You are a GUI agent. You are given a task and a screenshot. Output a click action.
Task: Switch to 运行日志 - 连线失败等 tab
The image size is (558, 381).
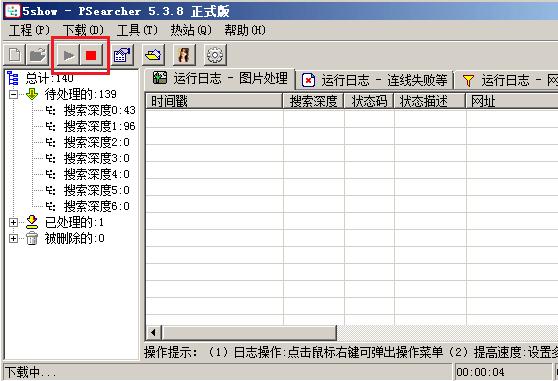(x=374, y=80)
